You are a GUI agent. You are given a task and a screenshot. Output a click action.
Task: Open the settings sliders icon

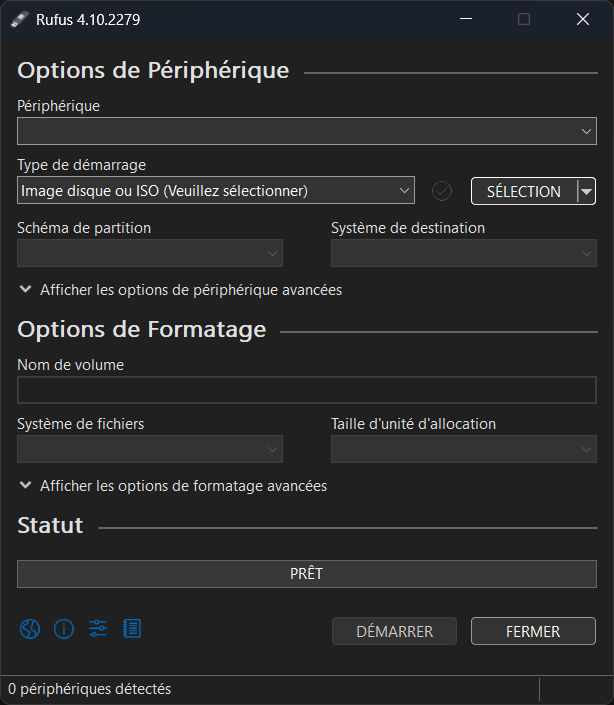click(x=98, y=629)
